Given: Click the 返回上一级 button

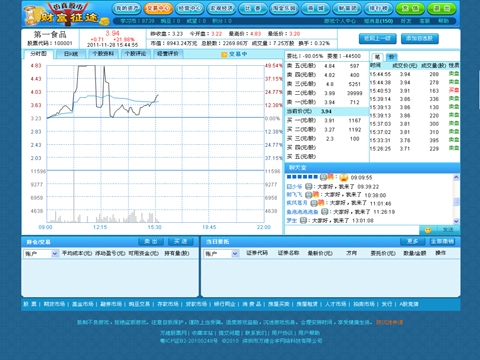Looking at the screenshot, I should pos(377,39).
